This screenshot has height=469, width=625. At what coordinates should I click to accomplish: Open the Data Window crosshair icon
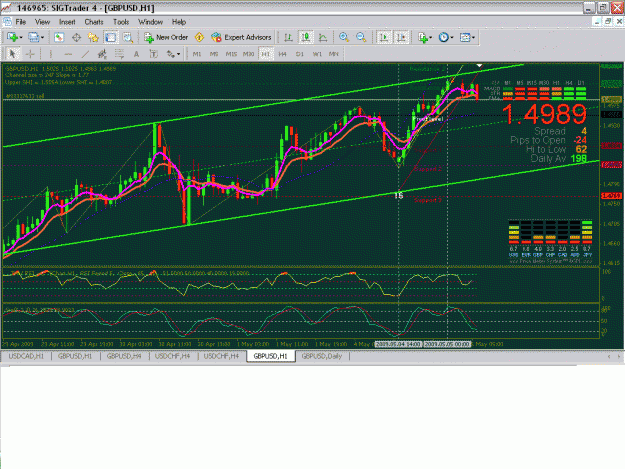click(76, 37)
